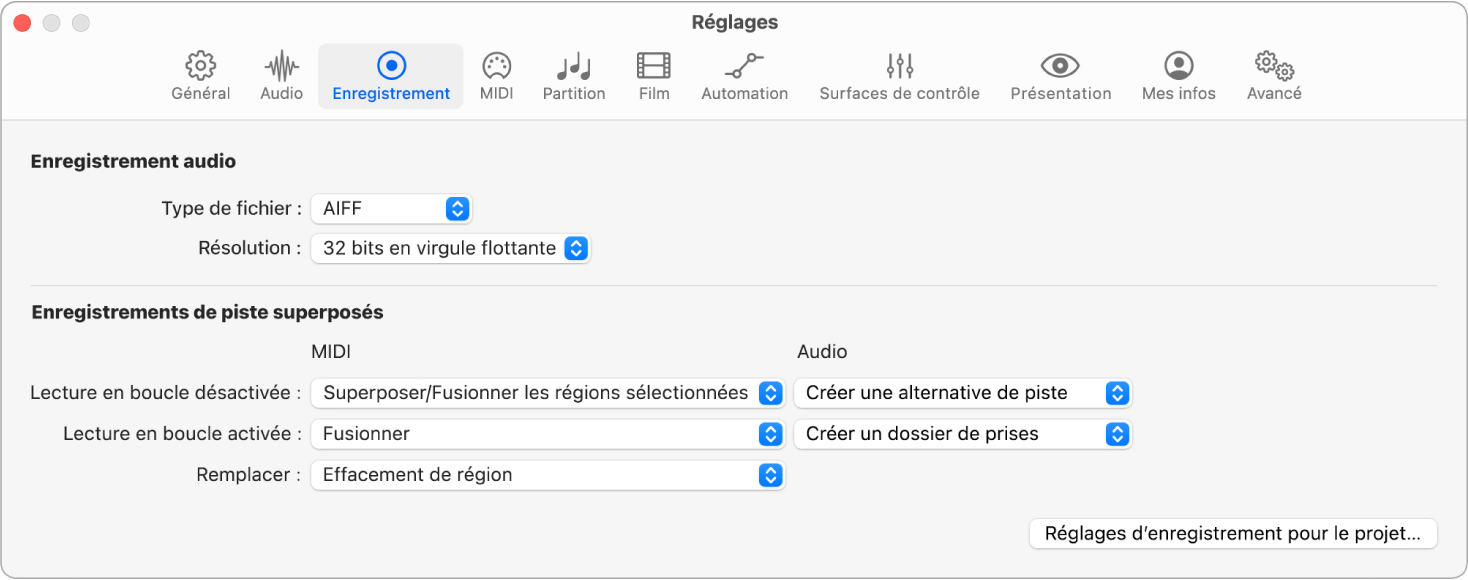Screen dimensions: 1468x580
Task: Open the Résolution 32 bits dropdown
Action: [451, 248]
